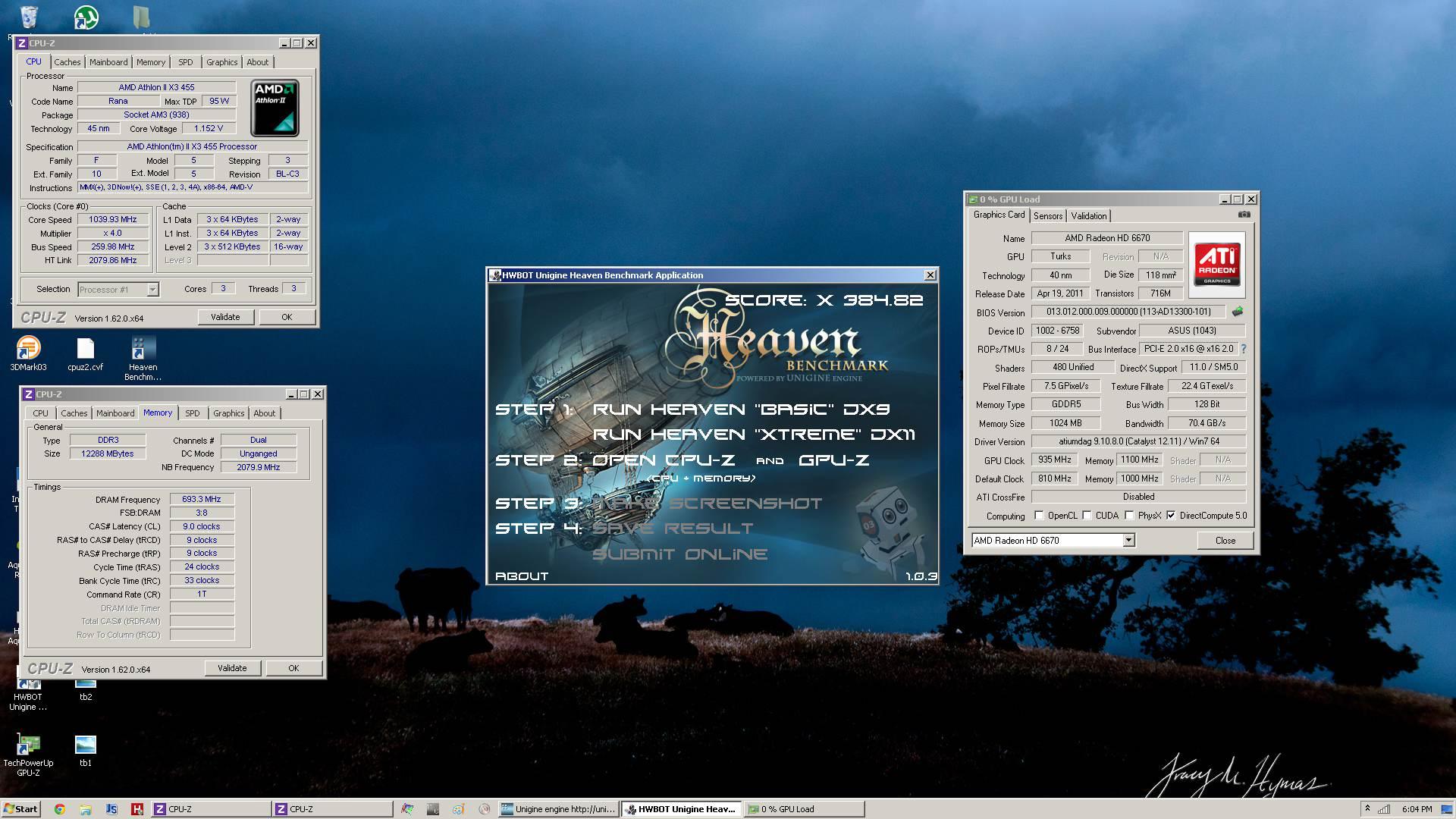Image resolution: width=1456 pixels, height=819 pixels.
Task: Click the Windows Start button
Action: tap(20, 809)
